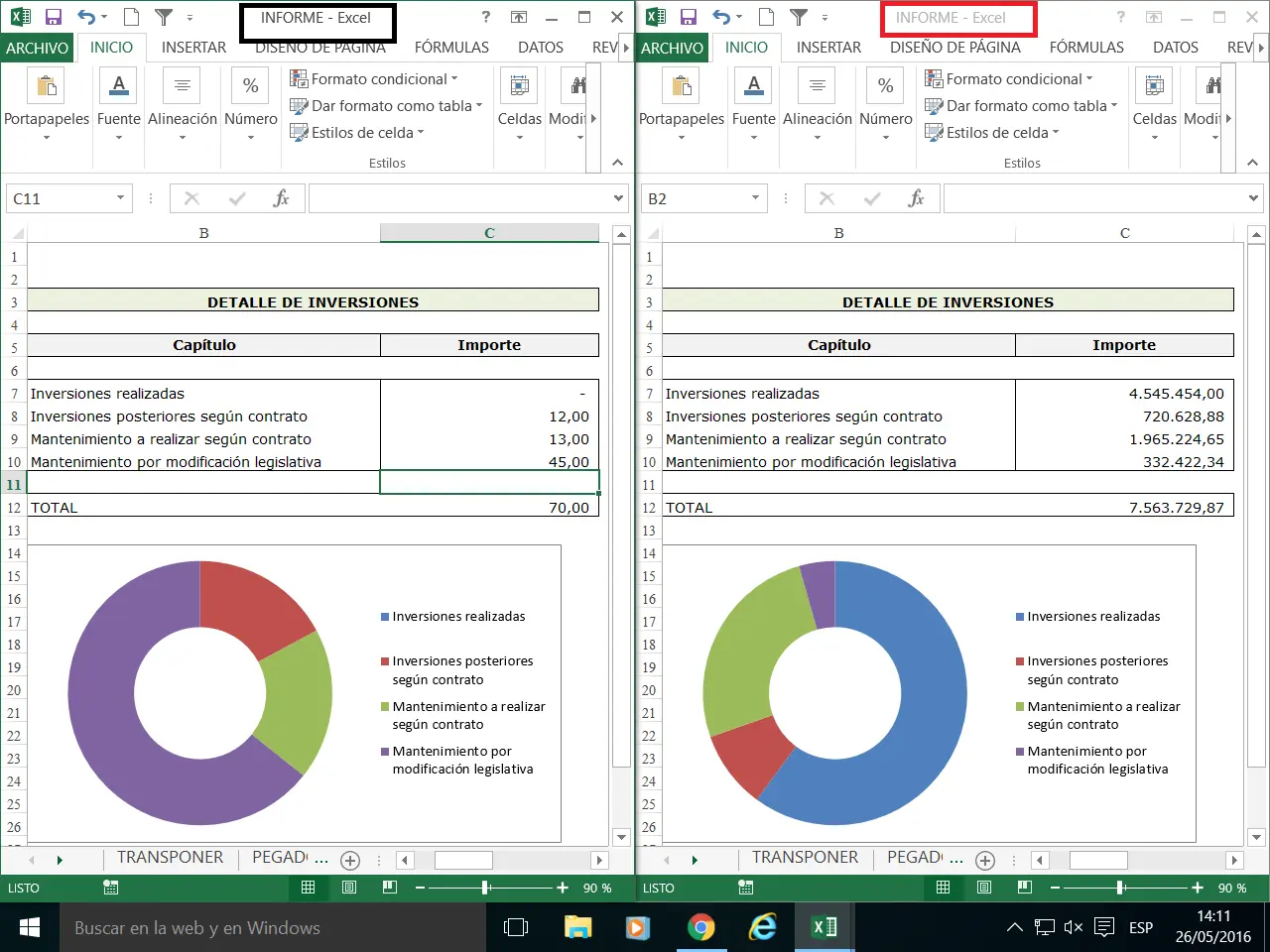Add a new sheet in the right window
1270x952 pixels.
[x=984, y=861]
